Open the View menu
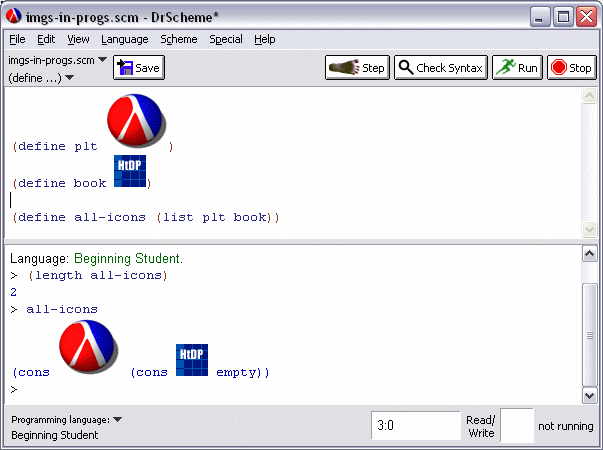The width and height of the screenshot is (603, 450). tap(78, 39)
